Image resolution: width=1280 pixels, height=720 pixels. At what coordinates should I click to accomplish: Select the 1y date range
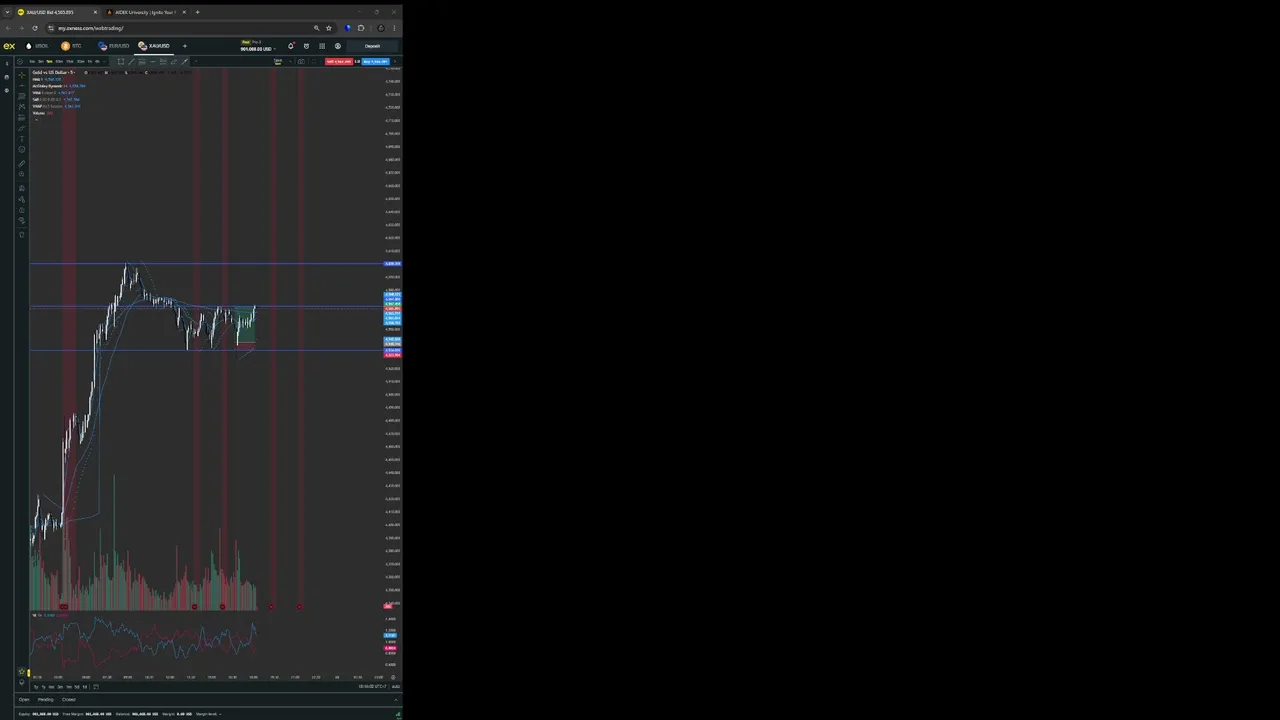(44, 687)
